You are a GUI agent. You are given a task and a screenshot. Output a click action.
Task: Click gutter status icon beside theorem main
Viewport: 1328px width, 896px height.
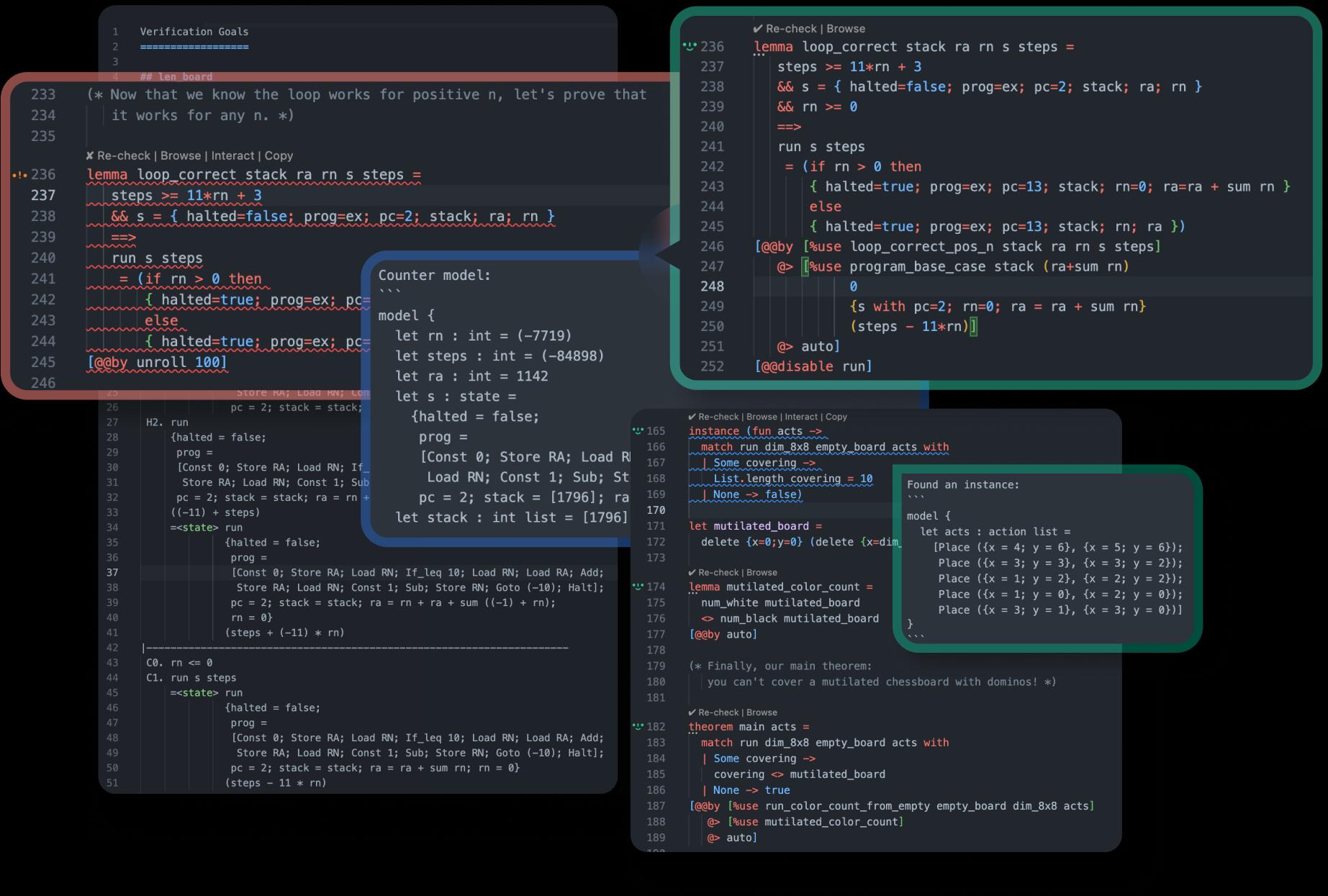(637, 727)
